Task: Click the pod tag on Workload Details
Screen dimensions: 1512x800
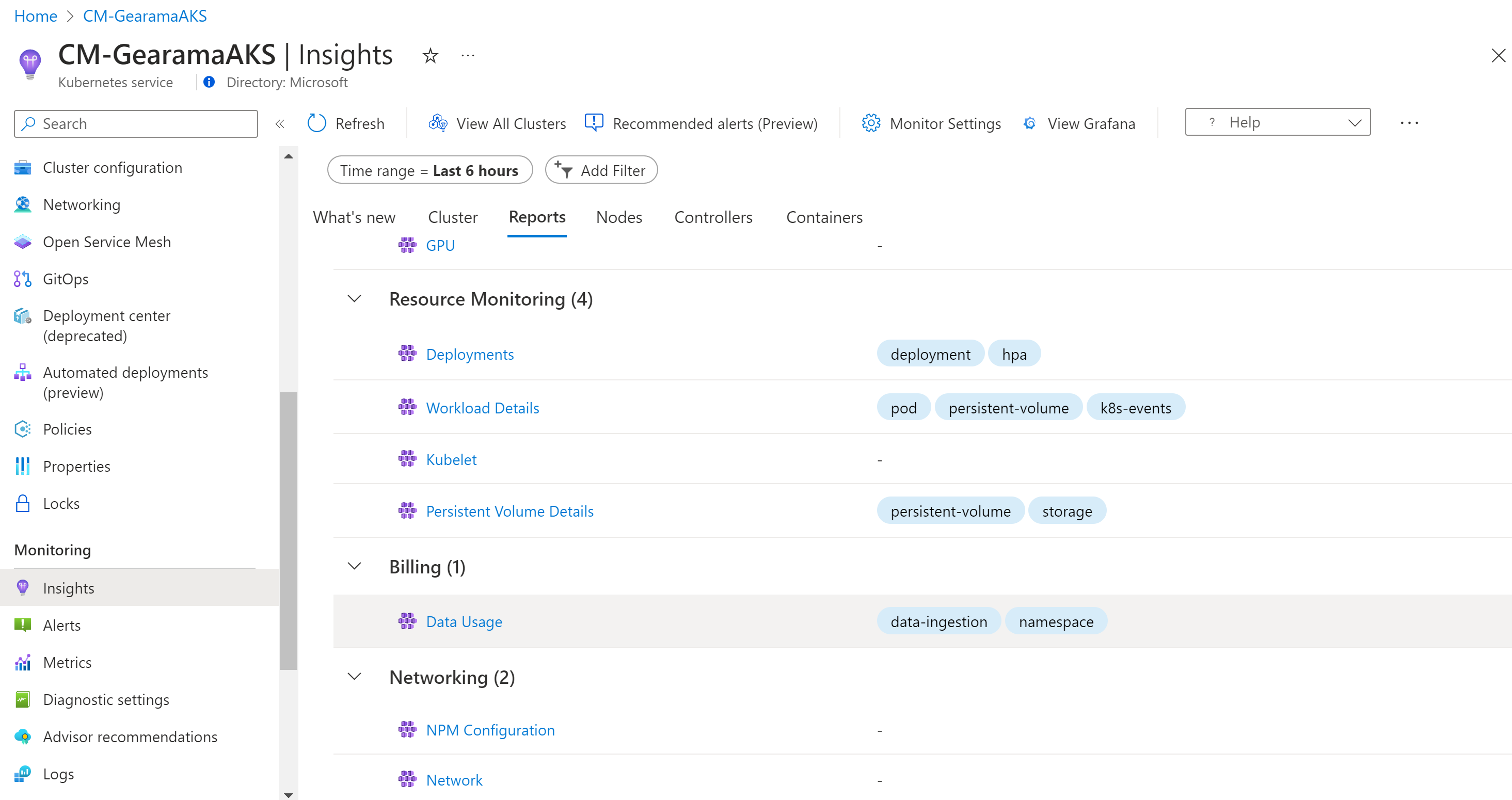Action: point(903,408)
